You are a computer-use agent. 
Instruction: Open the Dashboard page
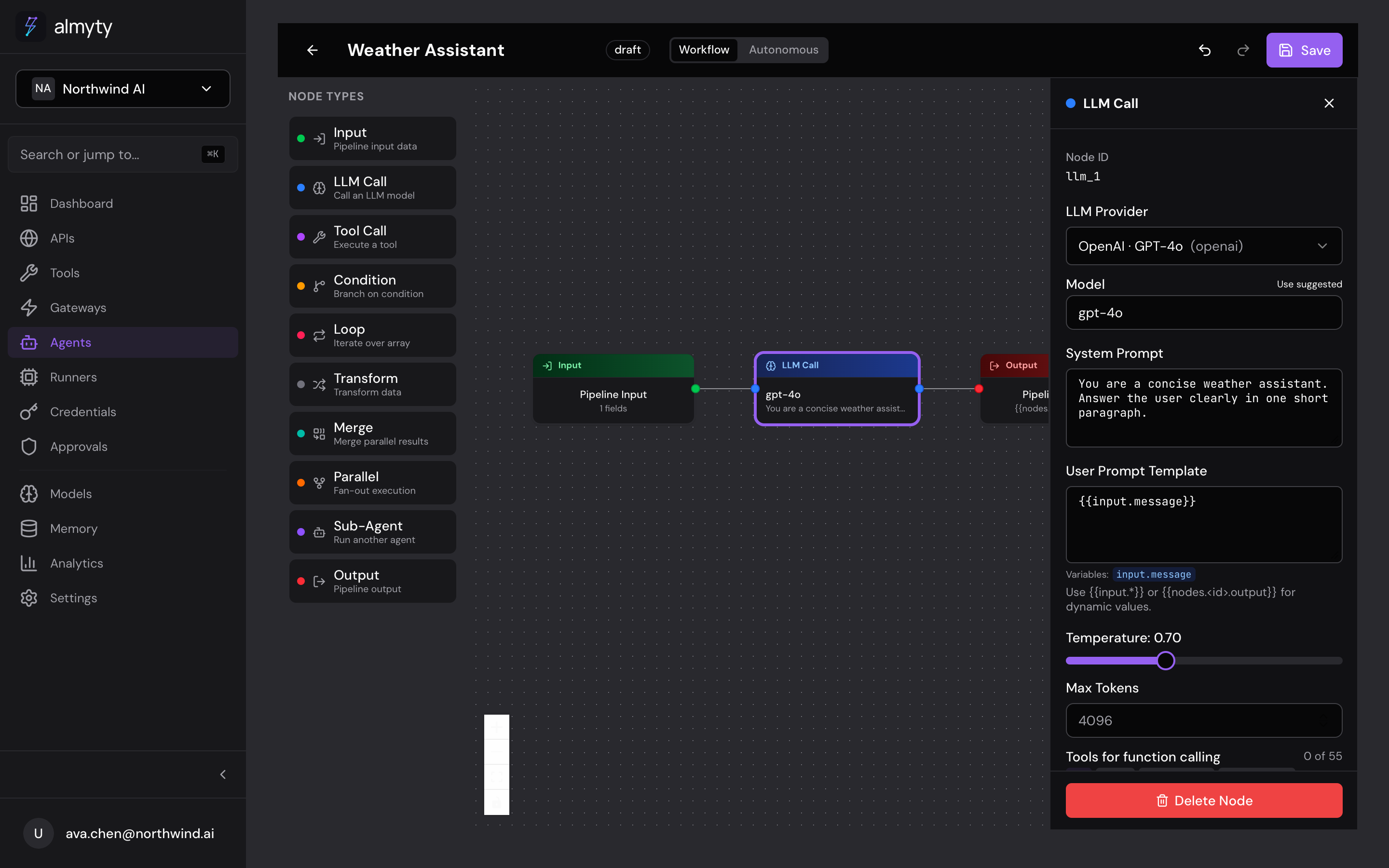point(123,203)
